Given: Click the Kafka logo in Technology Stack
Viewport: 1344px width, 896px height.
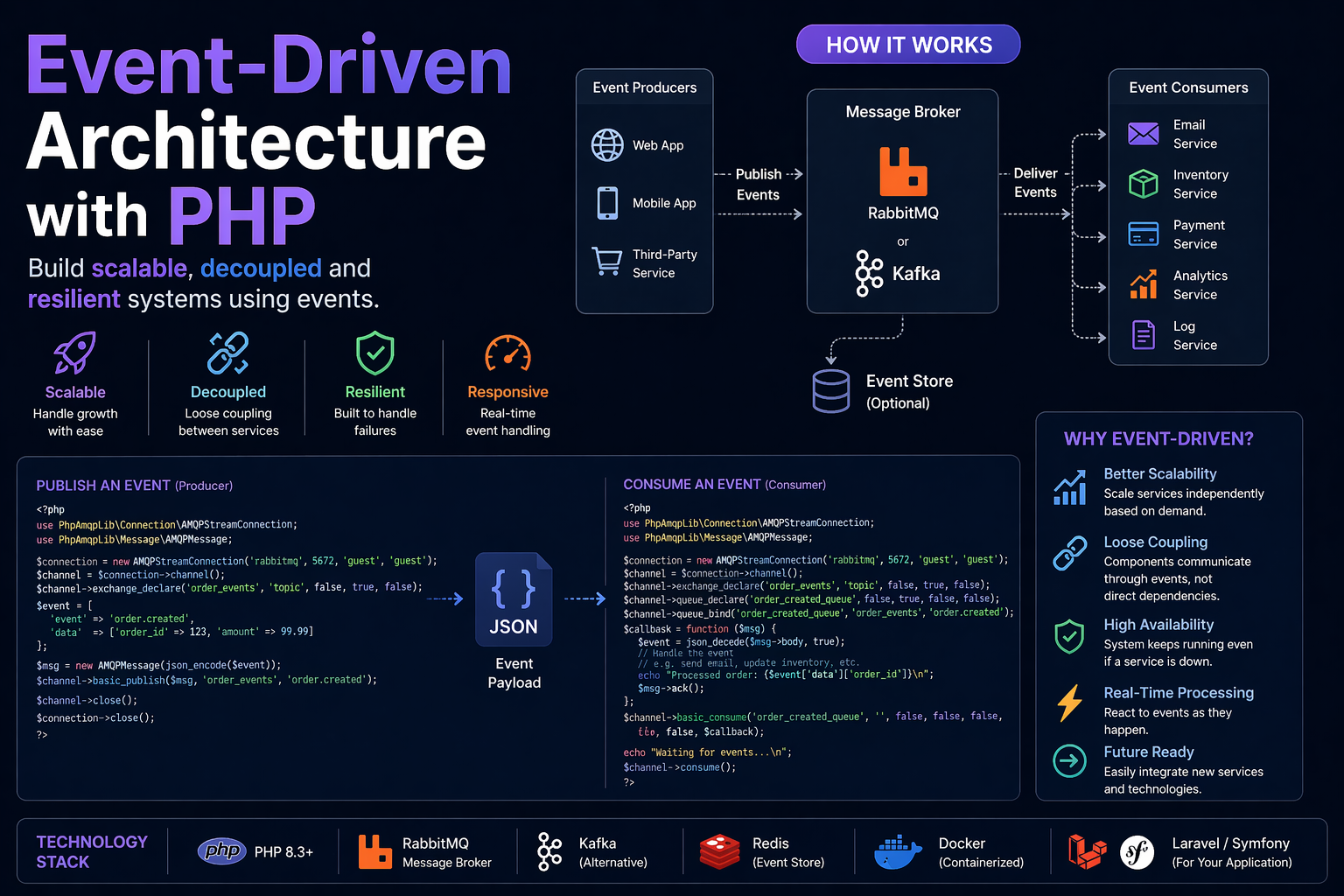Looking at the screenshot, I should [549, 851].
